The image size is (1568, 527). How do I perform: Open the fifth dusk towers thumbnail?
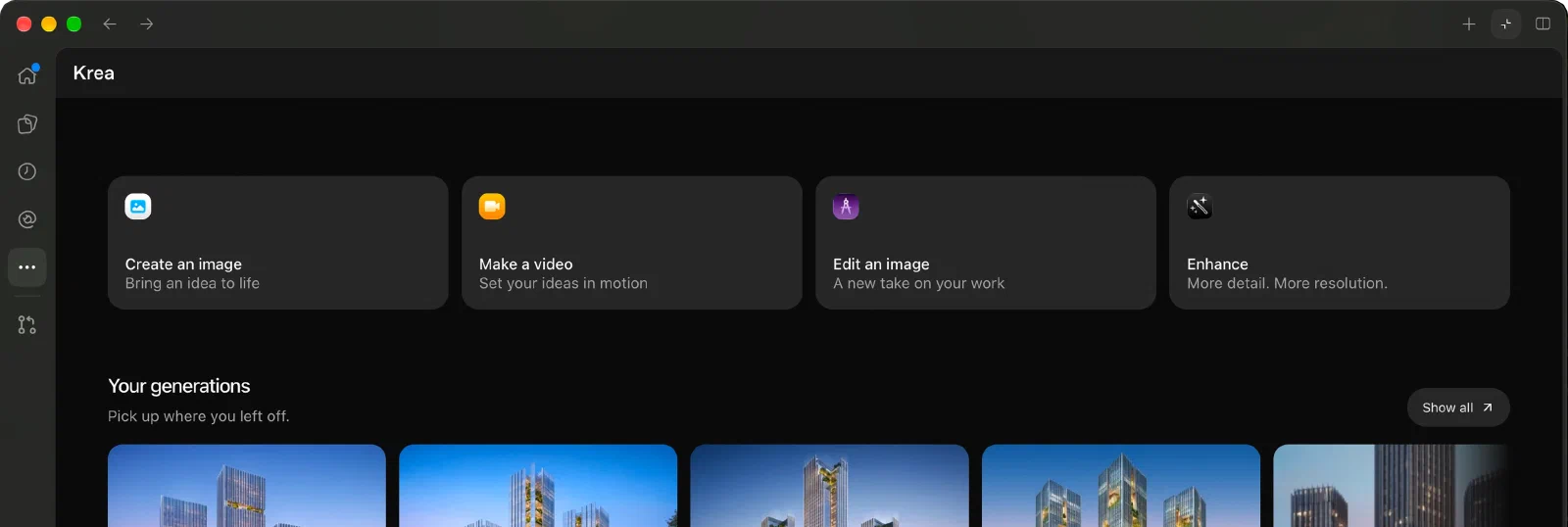1392,486
